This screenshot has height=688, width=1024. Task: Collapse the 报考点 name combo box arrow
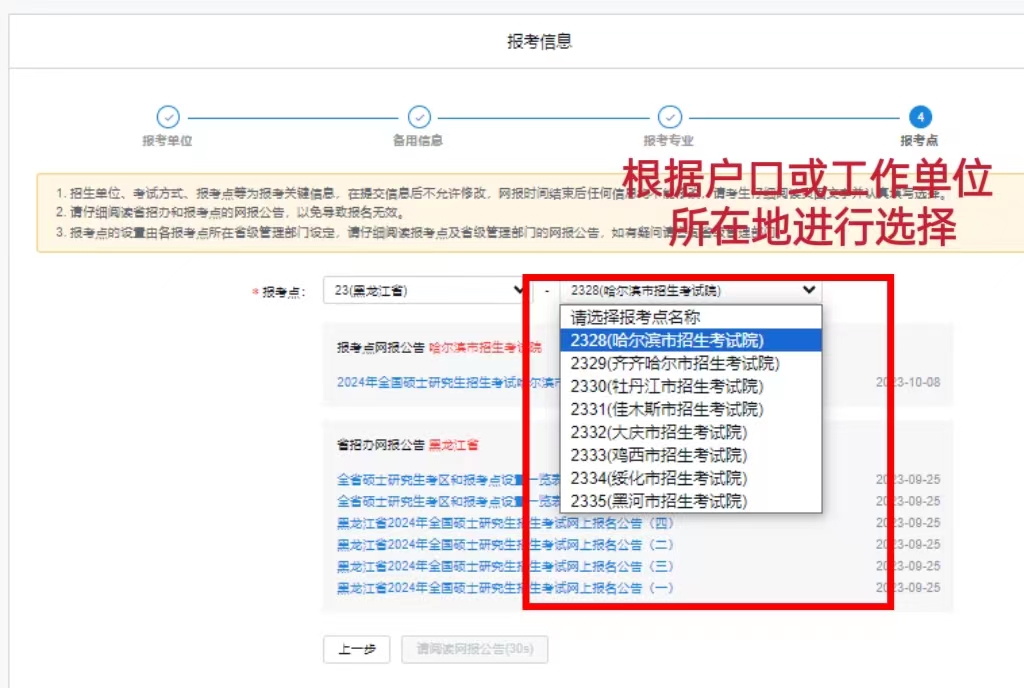808,291
